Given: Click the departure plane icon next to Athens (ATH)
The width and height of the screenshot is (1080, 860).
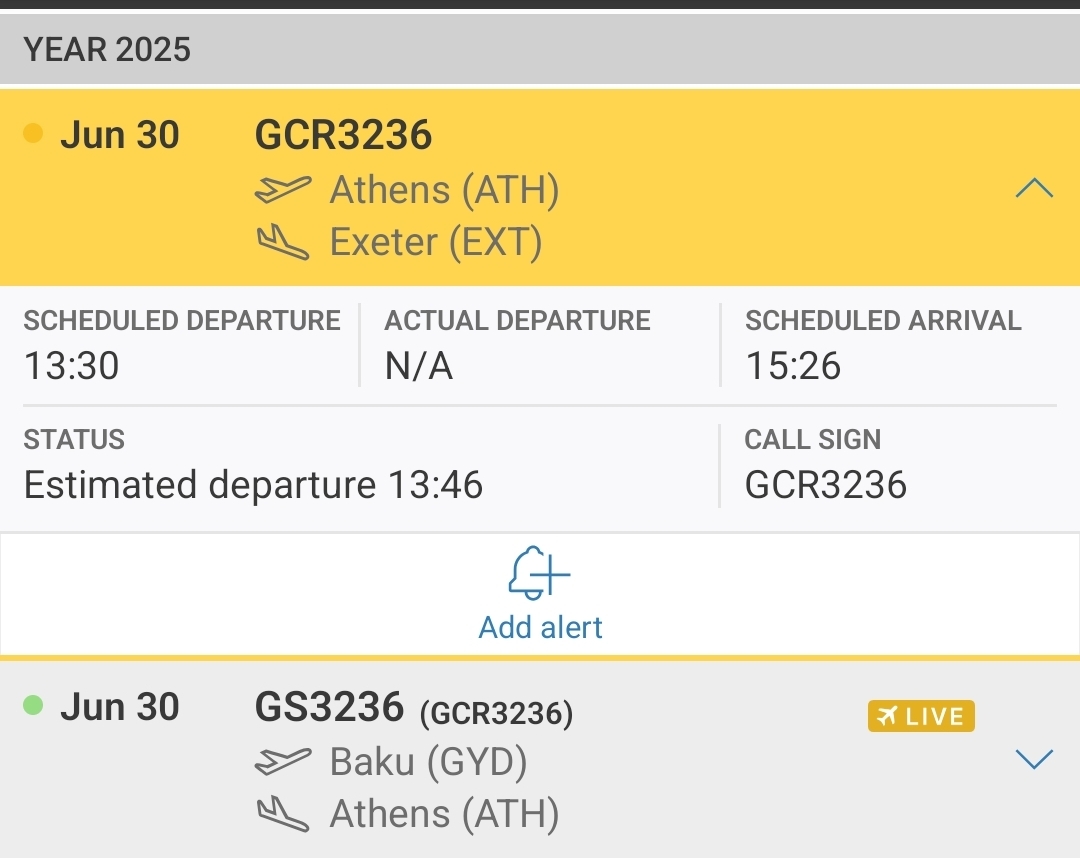Looking at the screenshot, I should coord(285,189).
